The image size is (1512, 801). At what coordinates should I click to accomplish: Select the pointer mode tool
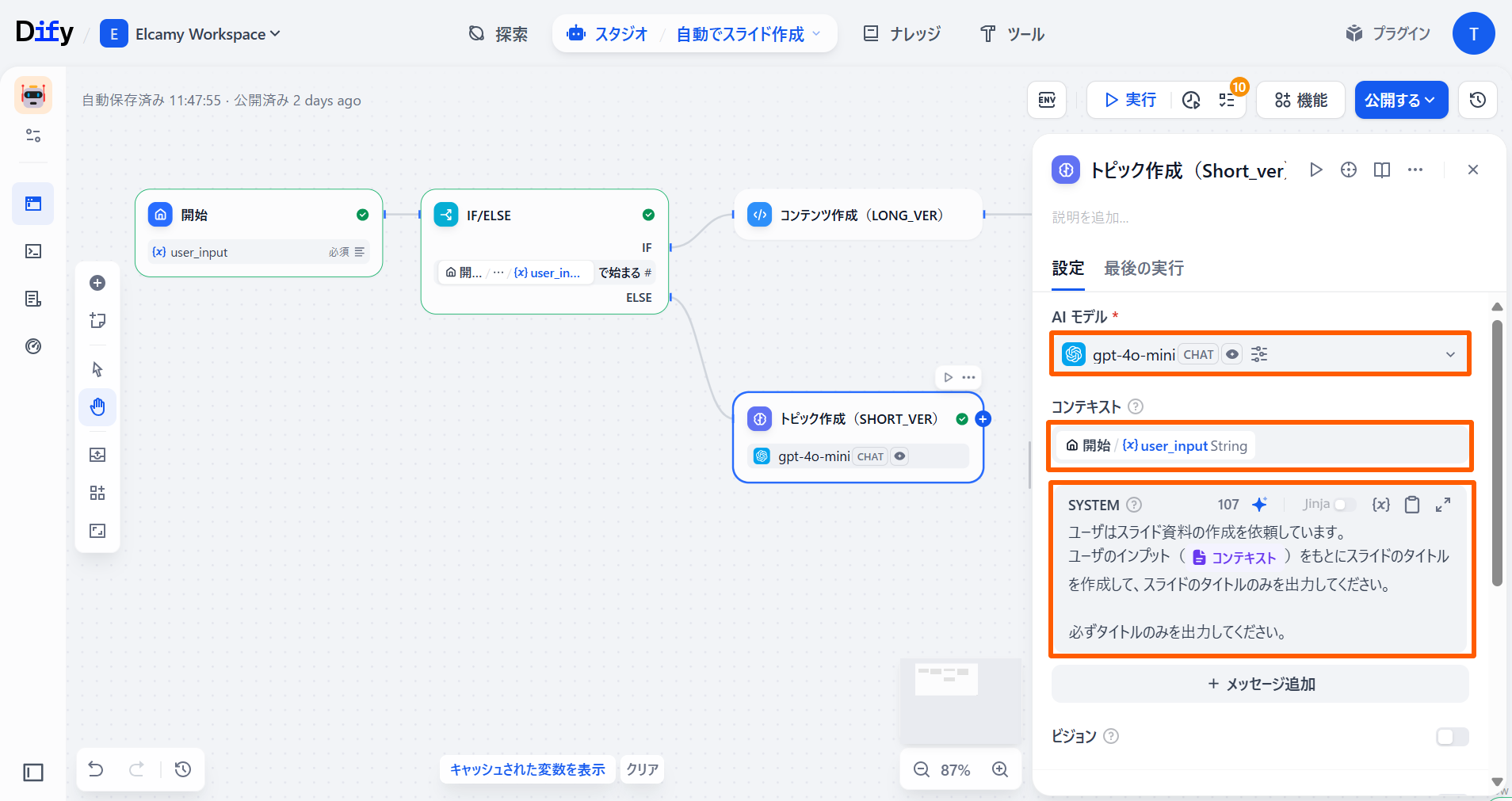(x=97, y=369)
